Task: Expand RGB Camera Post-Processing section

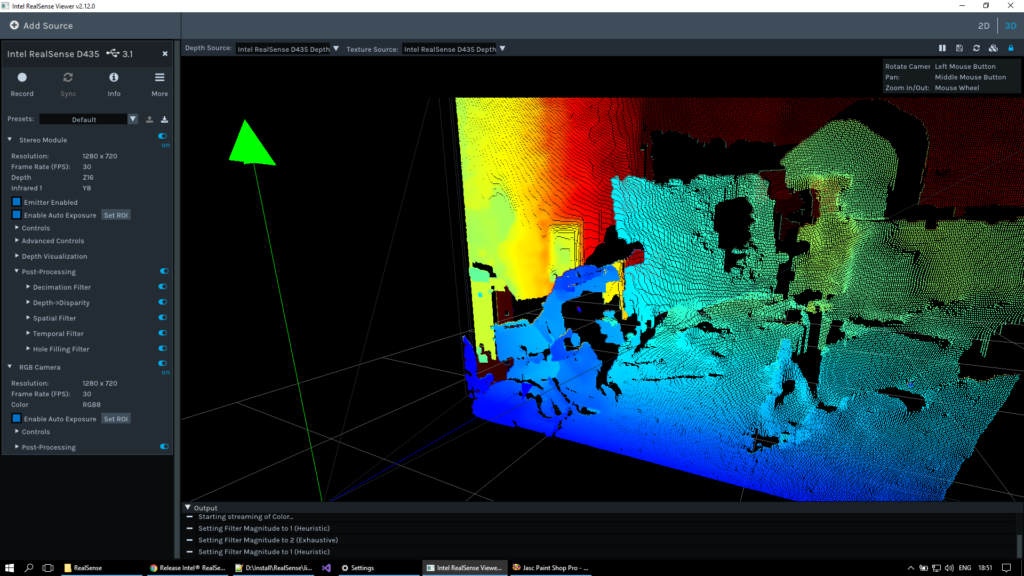Action: [x=17, y=447]
